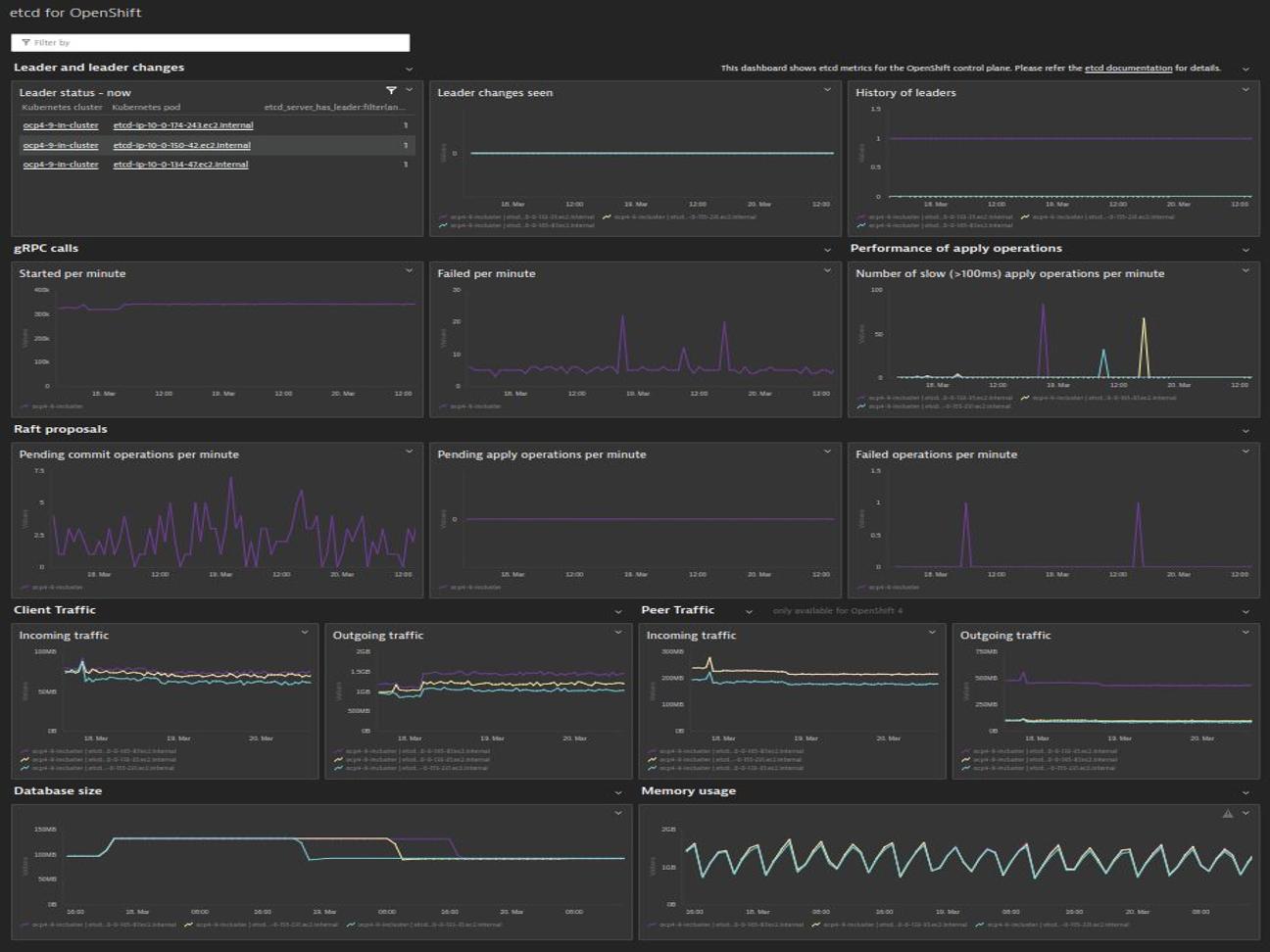
Task: Collapse the Raft proposals section chevron
Action: click(x=1246, y=431)
